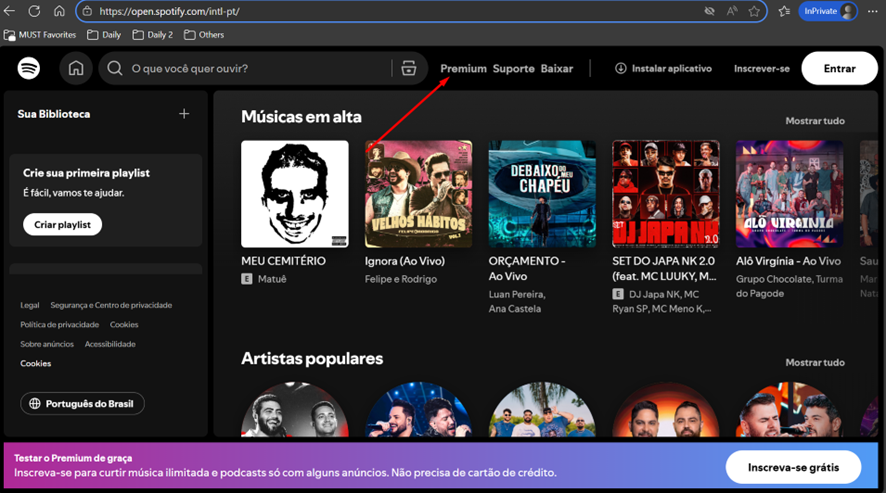Click Inscrever-se link
This screenshot has width=886, height=493.
tap(762, 68)
